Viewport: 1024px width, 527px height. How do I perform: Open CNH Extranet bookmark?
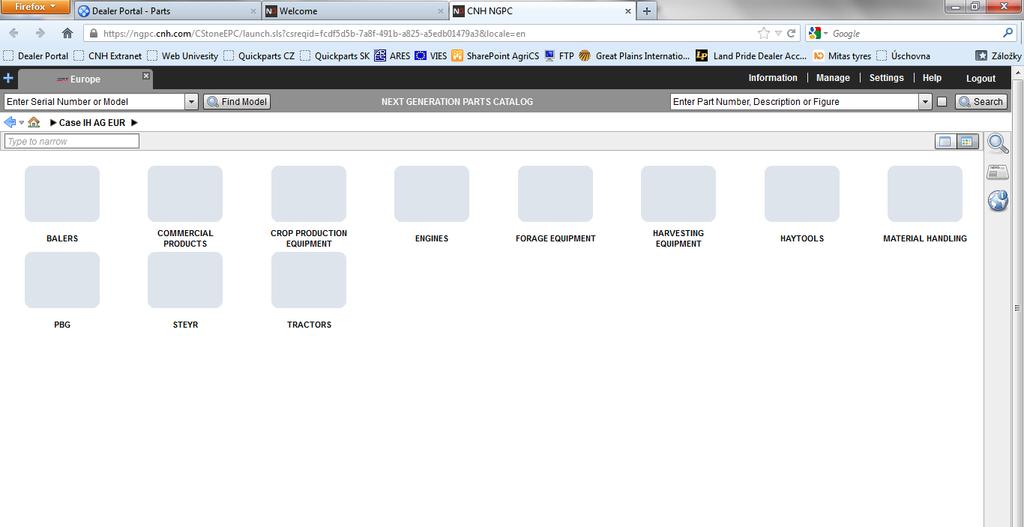tap(108, 56)
